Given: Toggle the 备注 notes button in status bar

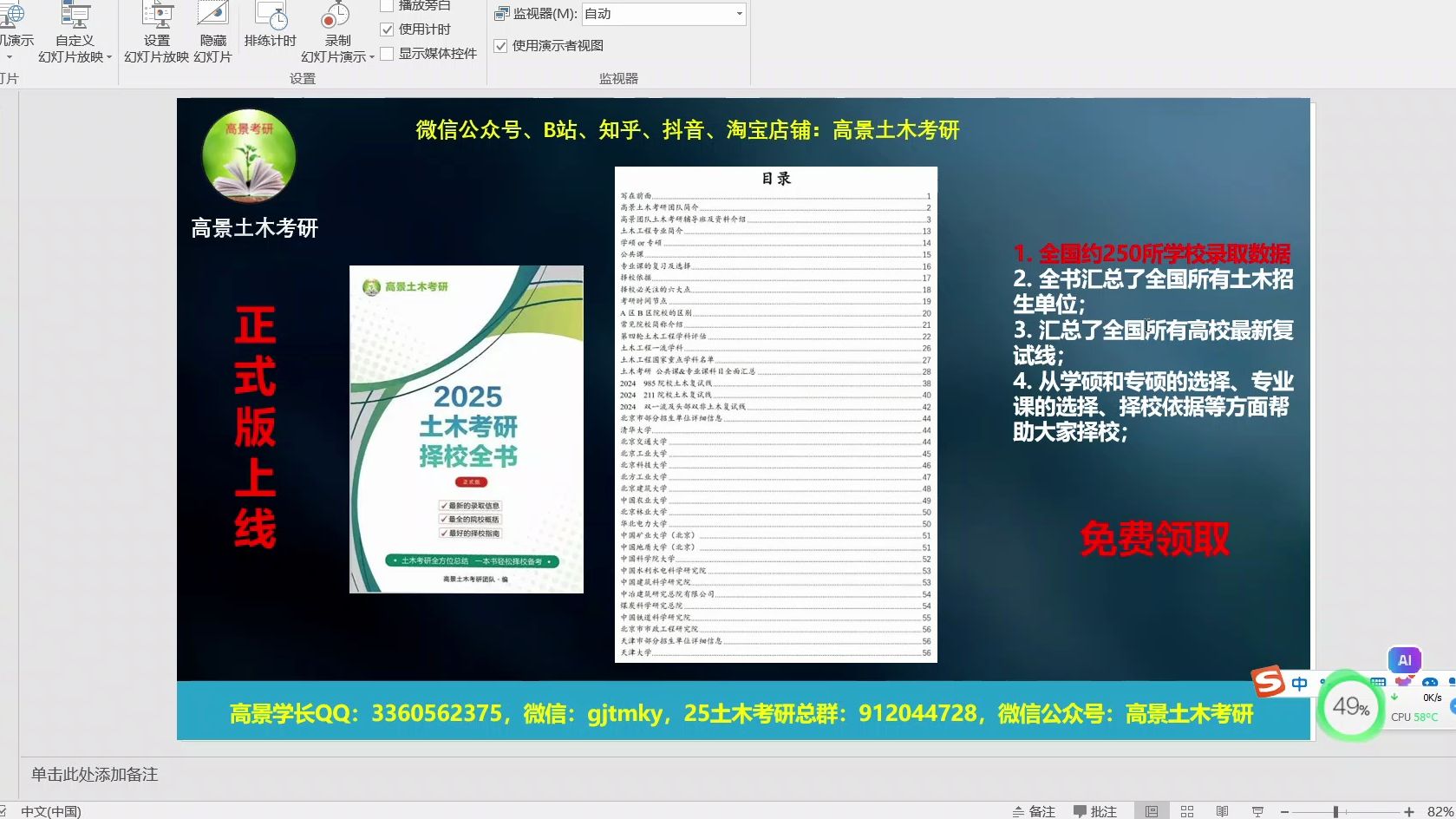Looking at the screenshot, I should click(1035, 811).
